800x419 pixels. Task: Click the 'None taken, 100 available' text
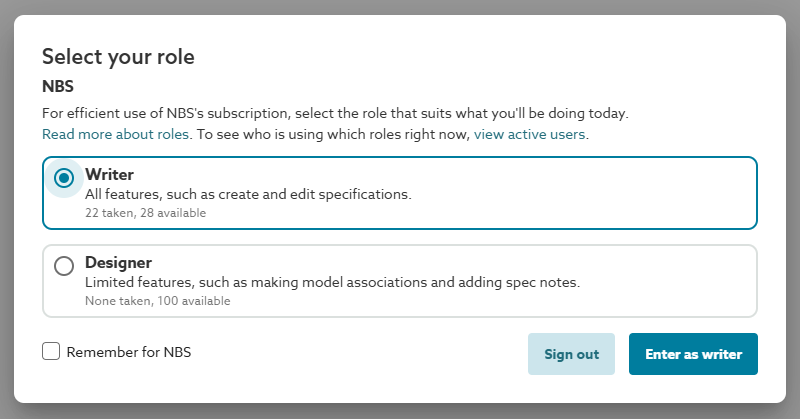click(157, 300)
